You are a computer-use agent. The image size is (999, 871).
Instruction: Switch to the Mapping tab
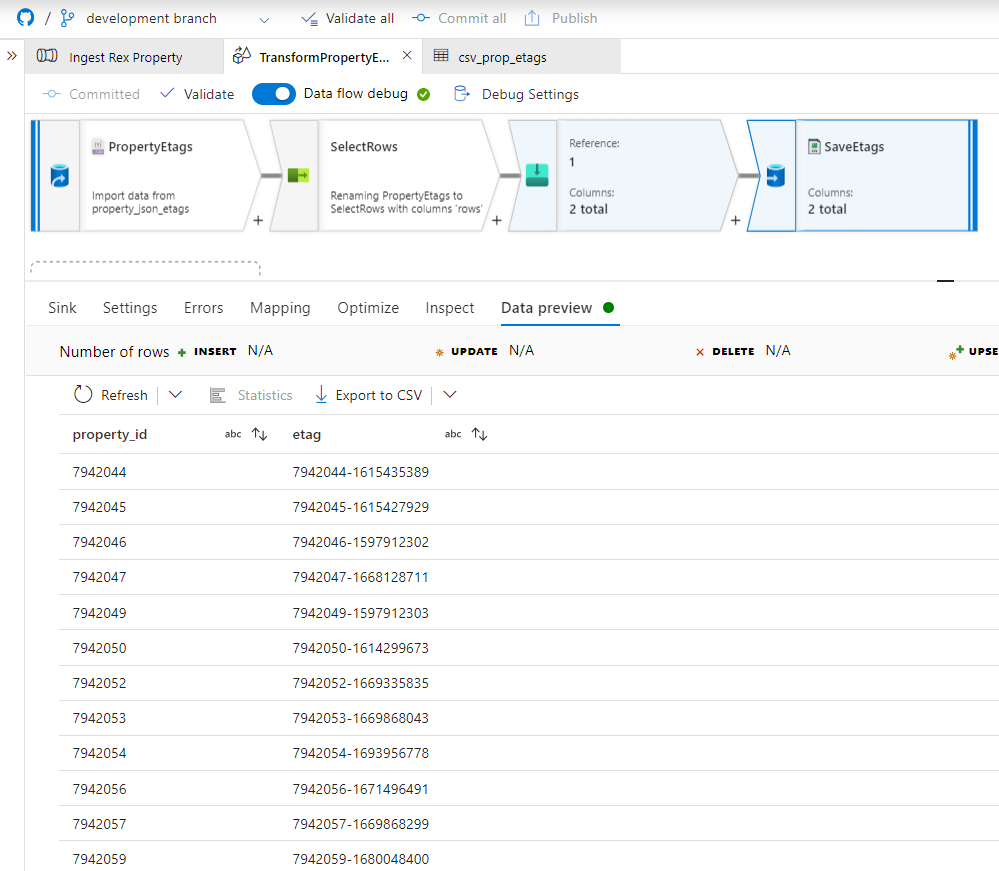click(x=280, y=308)
